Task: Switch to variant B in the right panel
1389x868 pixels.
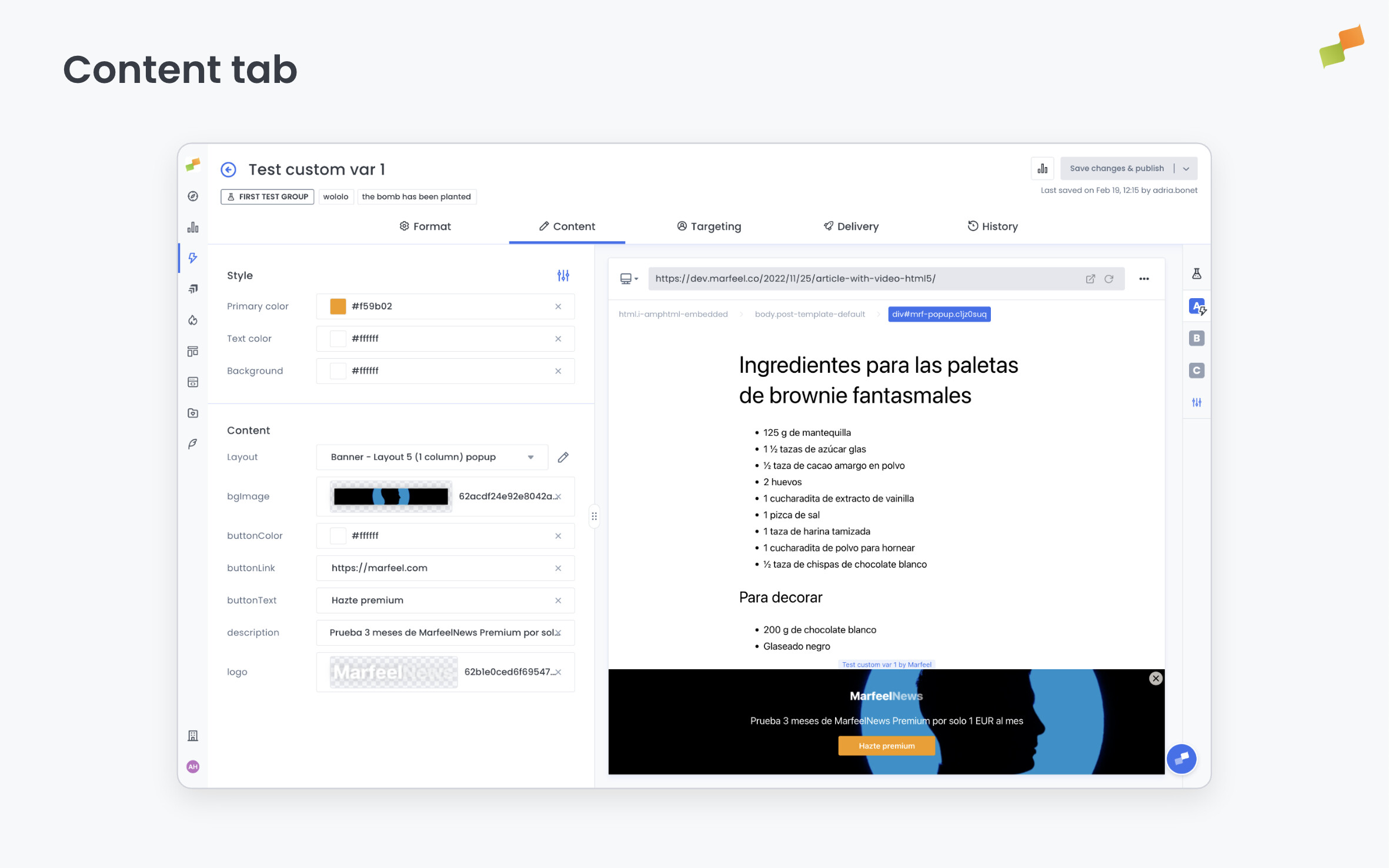Action: tap(1197, 338)
